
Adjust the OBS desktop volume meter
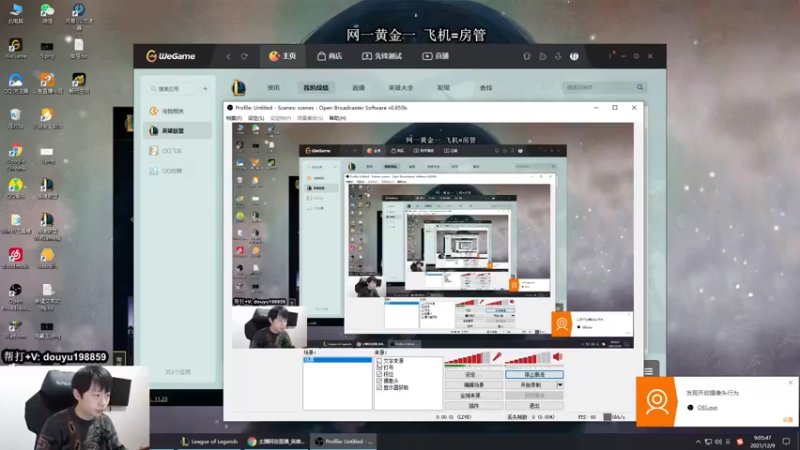click(x=528, y=359)
